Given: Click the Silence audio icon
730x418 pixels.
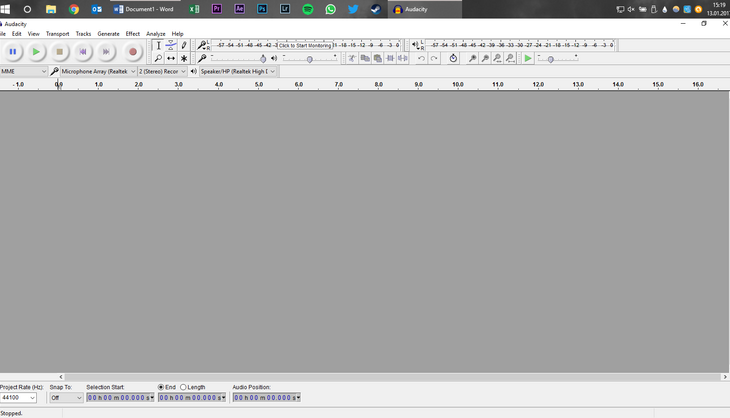Looking at the screenshot, I should click(x=403, y=58).
